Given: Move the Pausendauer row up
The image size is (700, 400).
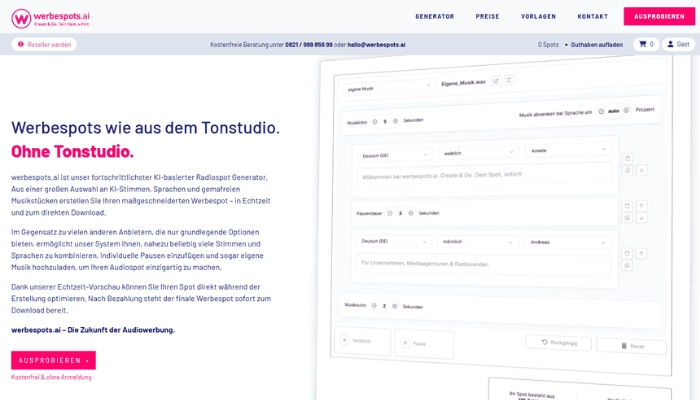Looking at the screenshot, I should 642,206.
